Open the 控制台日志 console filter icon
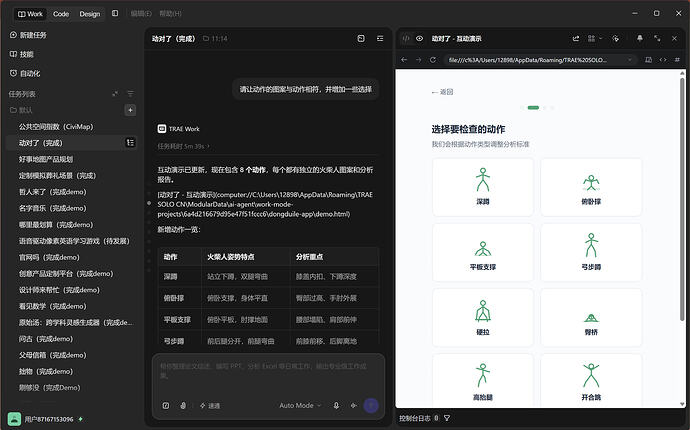Viewport: 690px width, 430px height. point(447,418)
